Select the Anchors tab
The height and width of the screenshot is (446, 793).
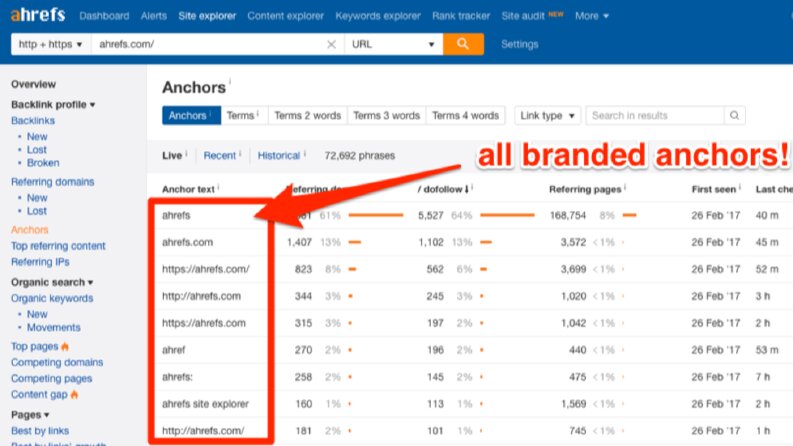[x=191, y=115]
